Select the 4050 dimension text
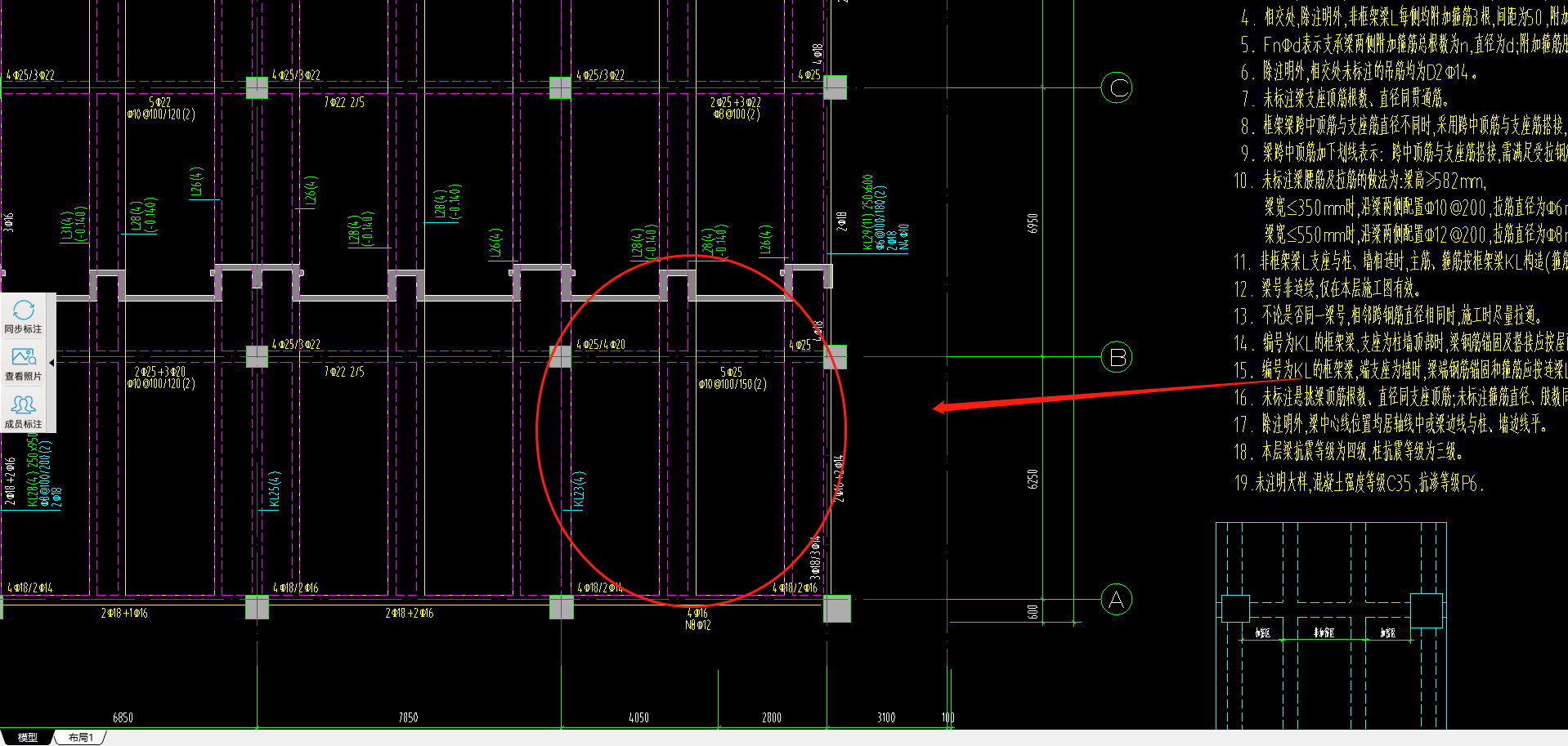The height and width of the screenshot is (746, 1568). pyautogui.click(x=638, y=717)
